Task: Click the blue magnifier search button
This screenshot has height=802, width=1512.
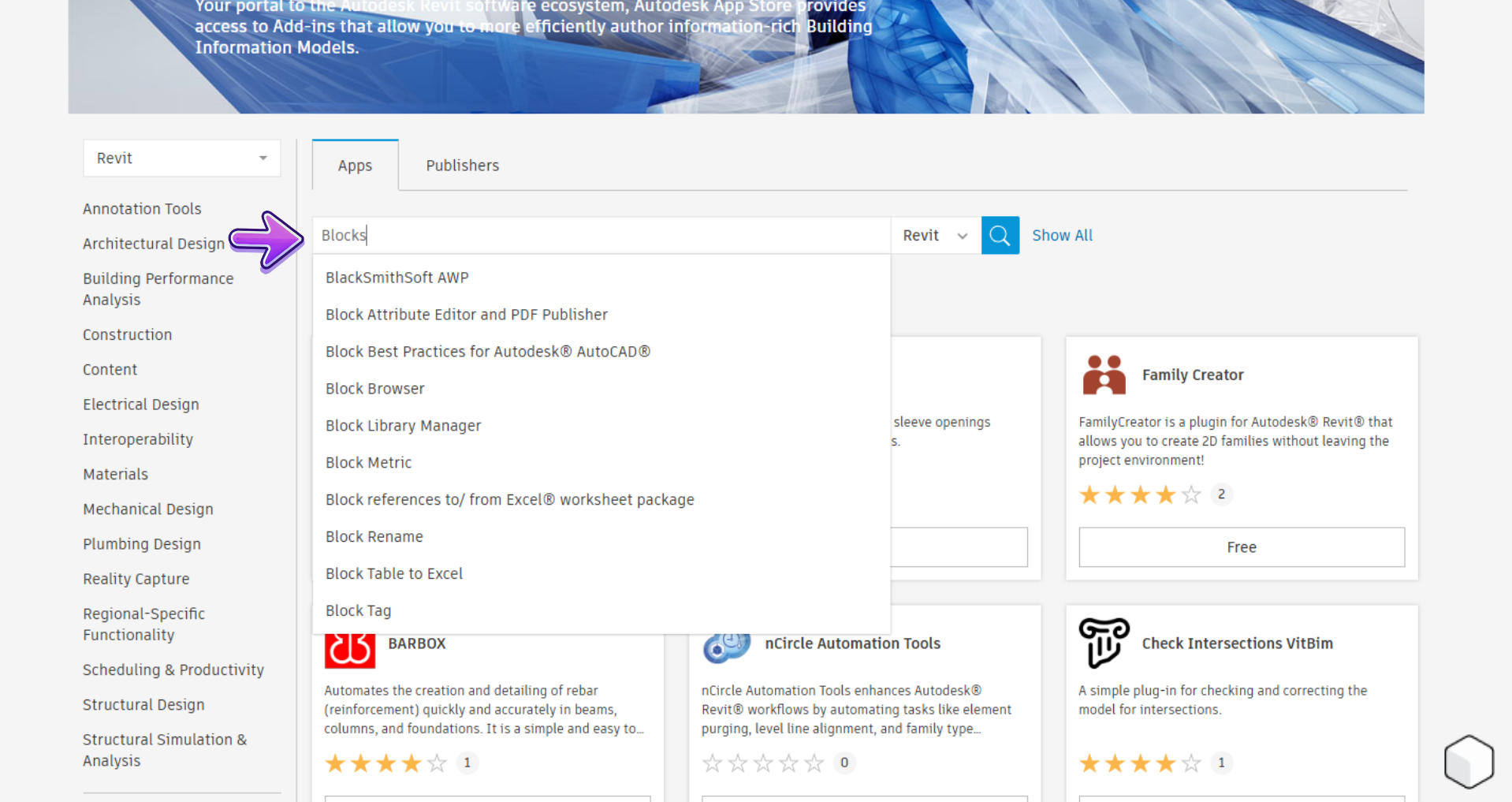Action: pos(1000,235)
